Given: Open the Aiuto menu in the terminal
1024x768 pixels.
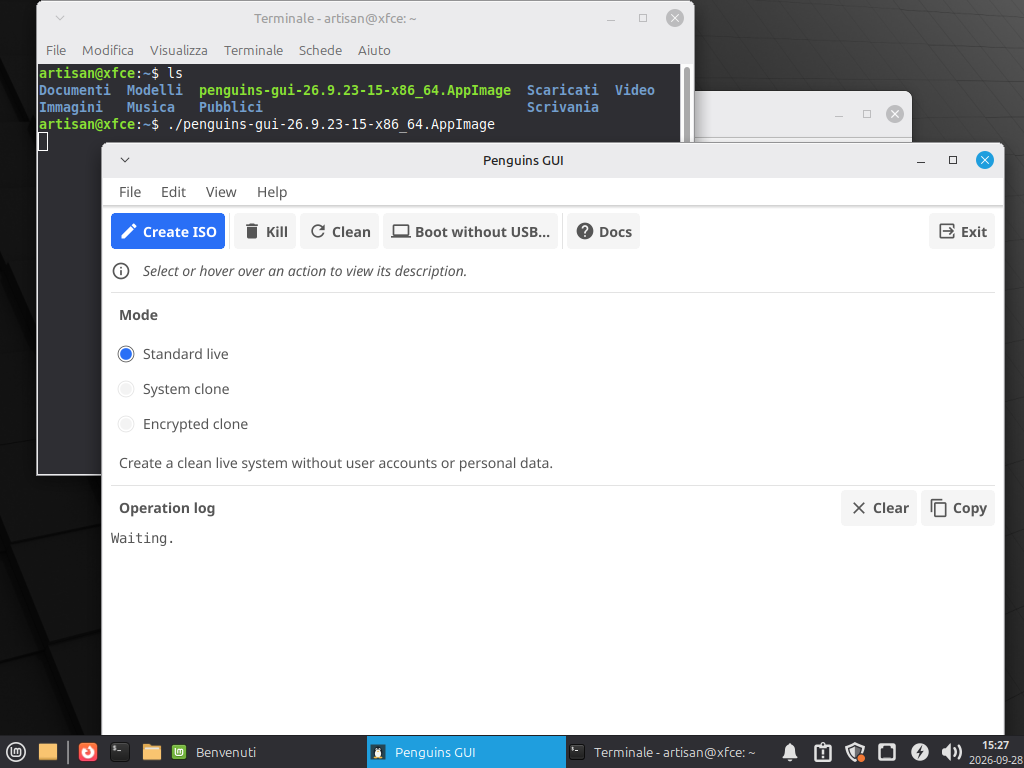Looking at the screenshot, I should coord(374,50).
